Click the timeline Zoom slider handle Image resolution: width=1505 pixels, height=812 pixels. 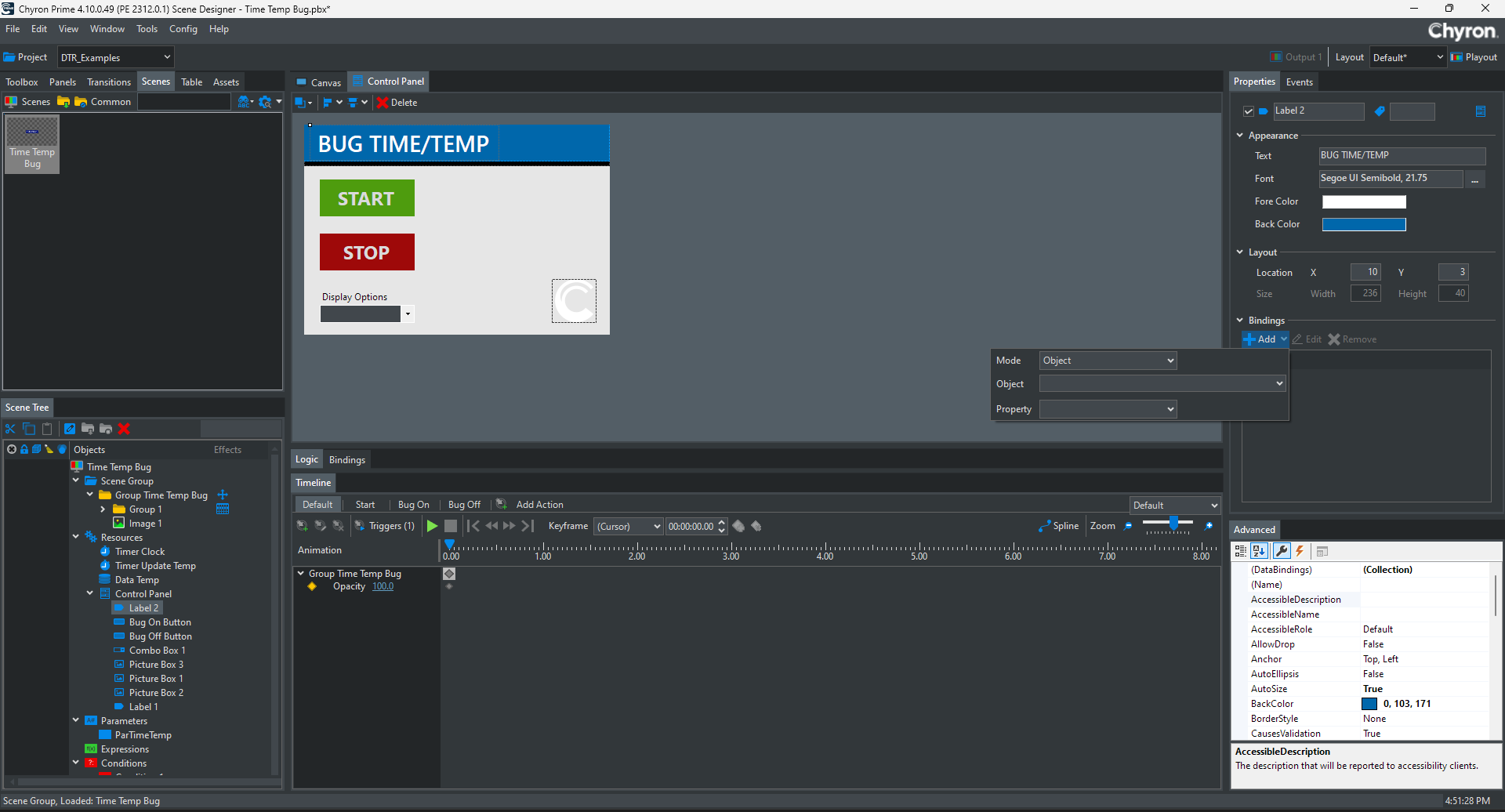pos(1173,523)
